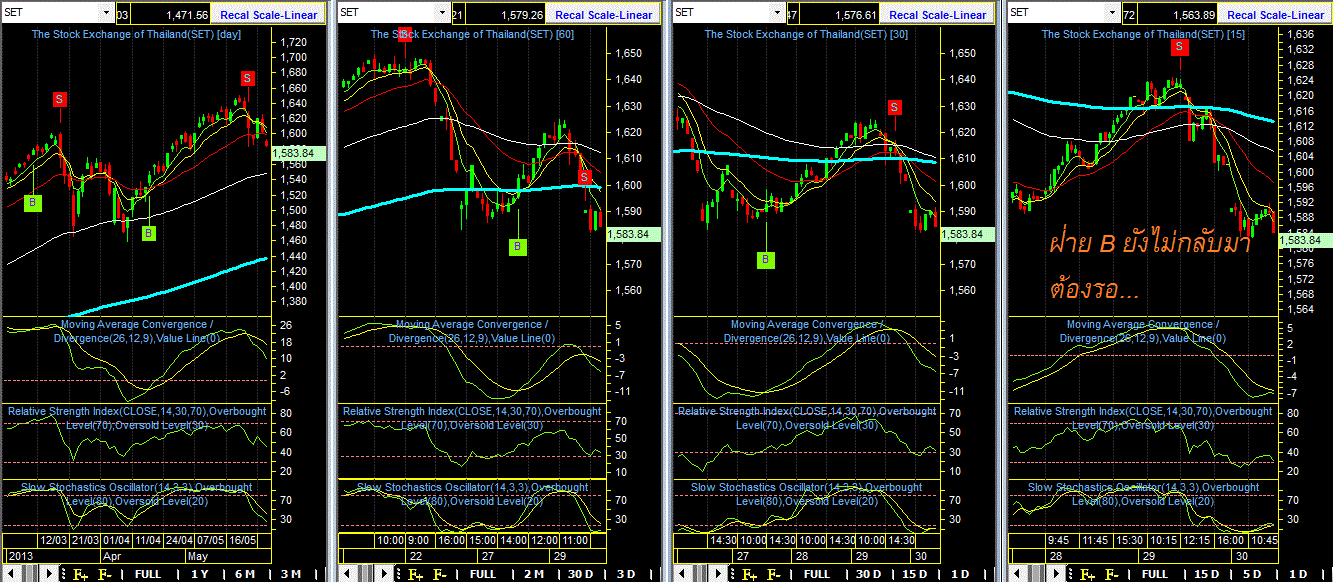The height and width of the screenshot is (582, 1333).
Task: Select FULL range on the 15-minute chart
Action: [1155, 574]
